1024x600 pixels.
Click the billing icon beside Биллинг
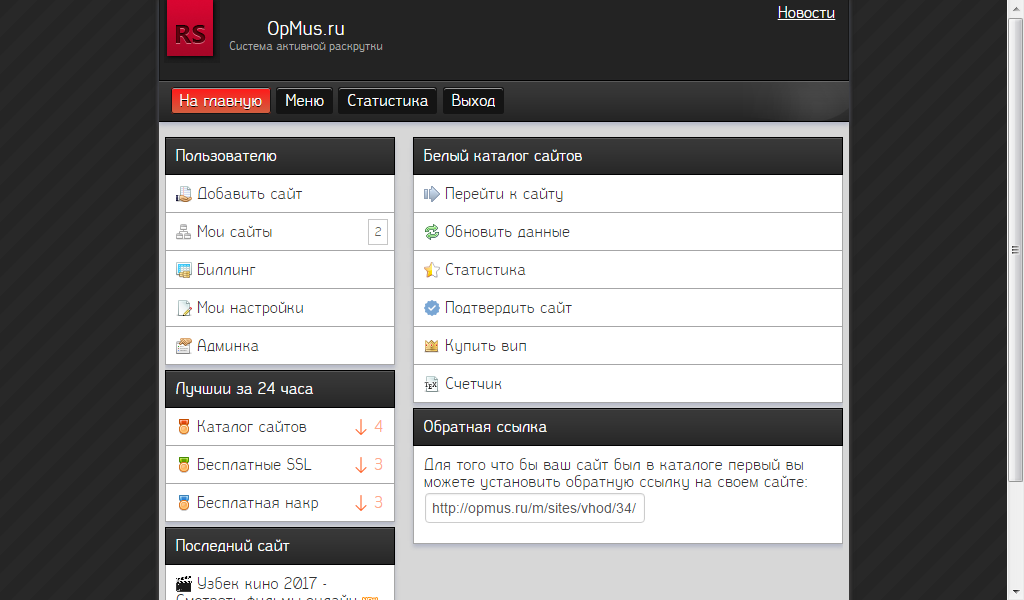click(x=183, y=270)
